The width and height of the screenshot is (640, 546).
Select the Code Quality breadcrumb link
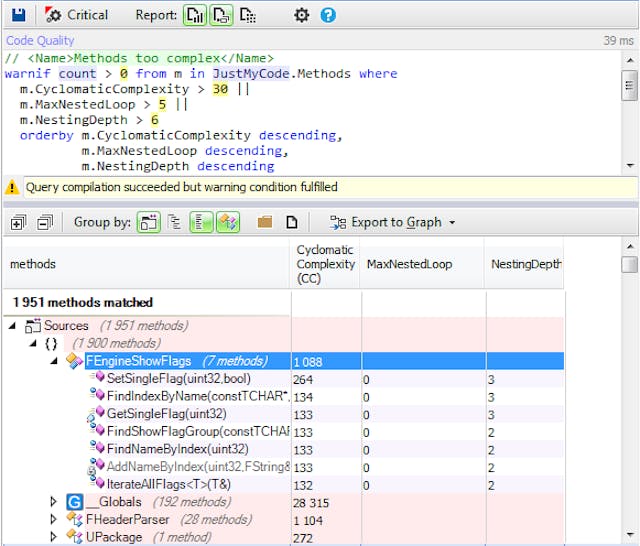click(x=40, y=41)
